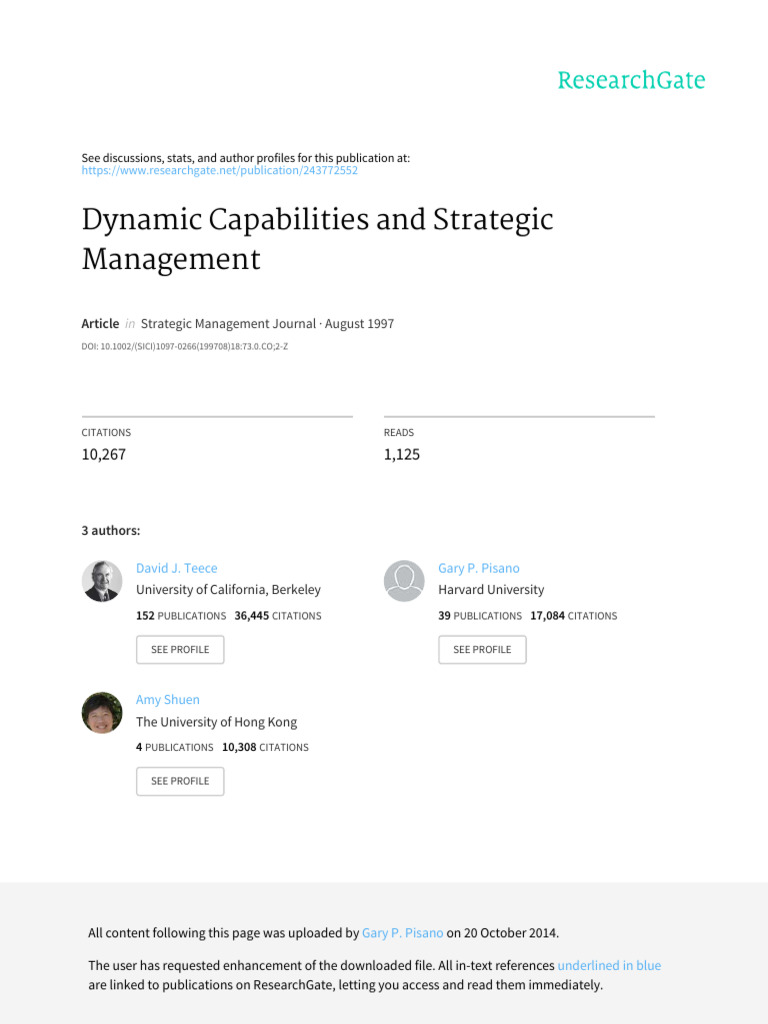Click See Profile under Amy Shuen
The image size is (768, 1024).
point(180,781)
